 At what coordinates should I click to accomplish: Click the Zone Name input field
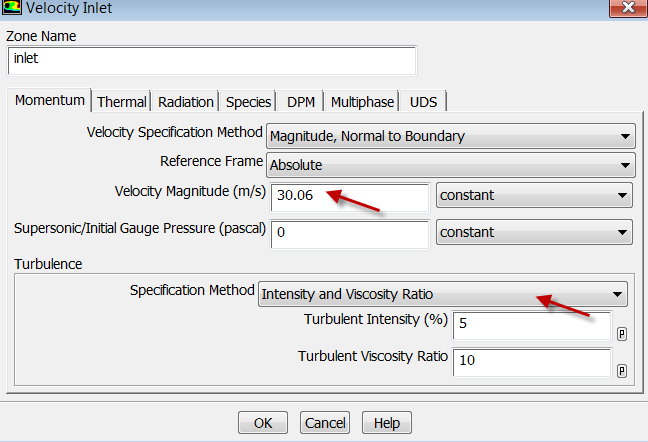click(211, 59)
